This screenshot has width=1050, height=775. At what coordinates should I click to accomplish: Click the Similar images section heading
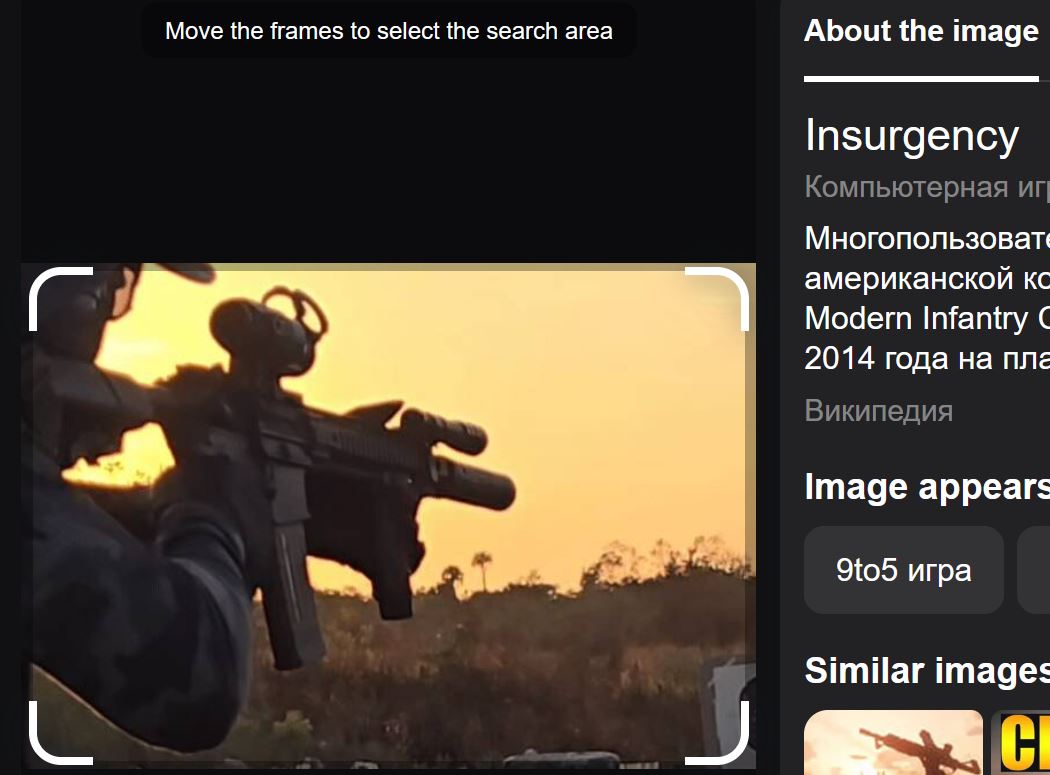(927, 671)
